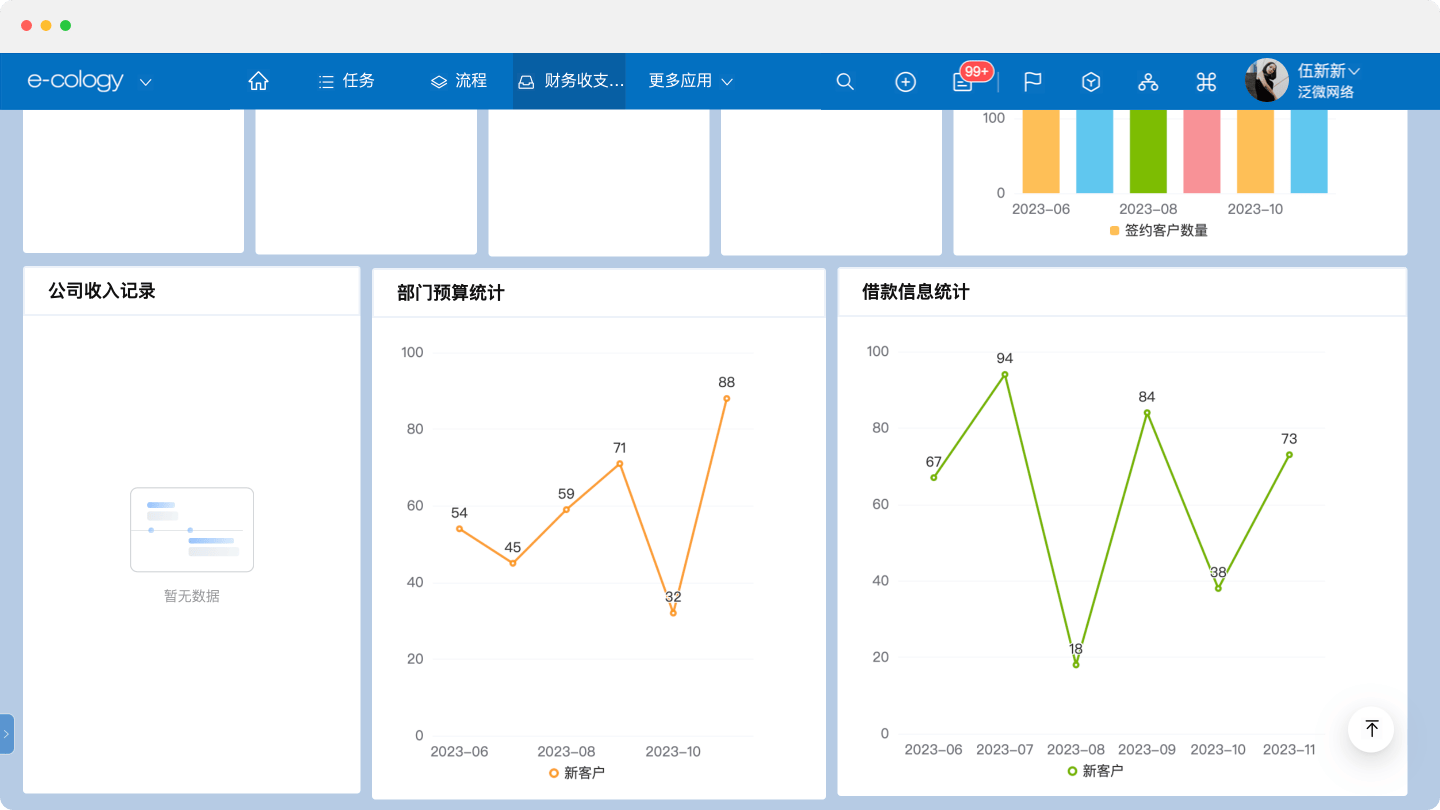Click the user avatar photo
The height and width of the screenshot is (810, 1440).
coord(1267,80)
